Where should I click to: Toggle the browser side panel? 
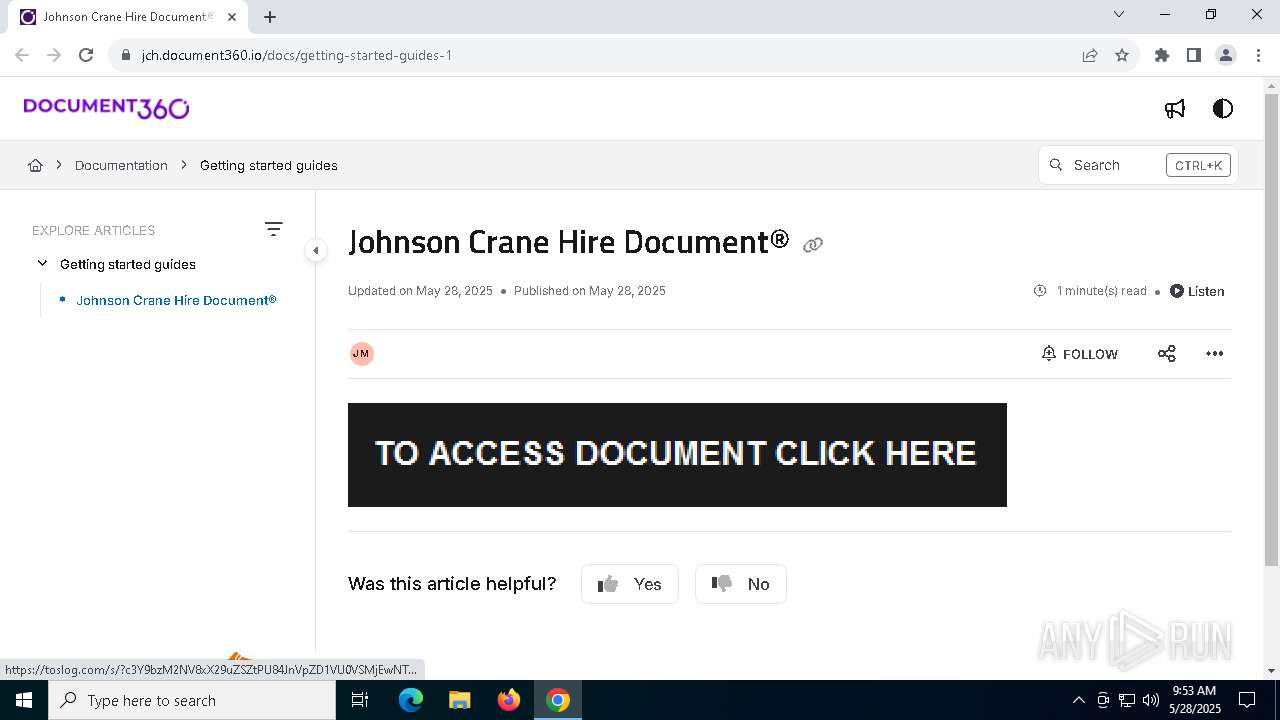1194,55
